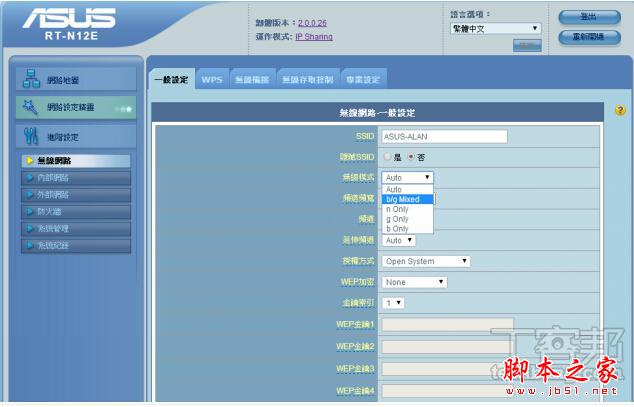Switch to the 無線橋接 tab

click(252, 79)
